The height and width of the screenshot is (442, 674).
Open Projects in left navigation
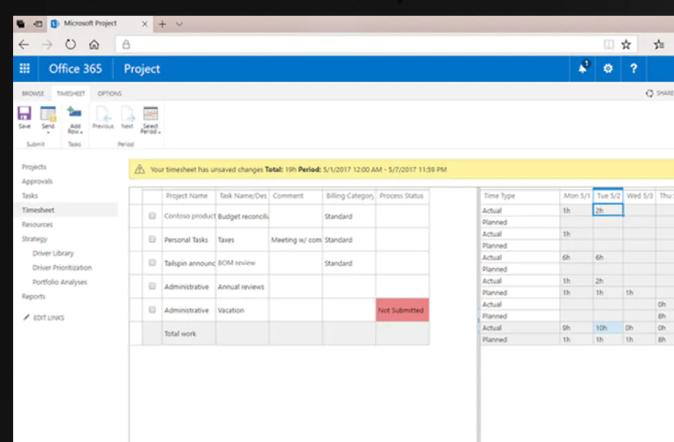coord(34,167)
